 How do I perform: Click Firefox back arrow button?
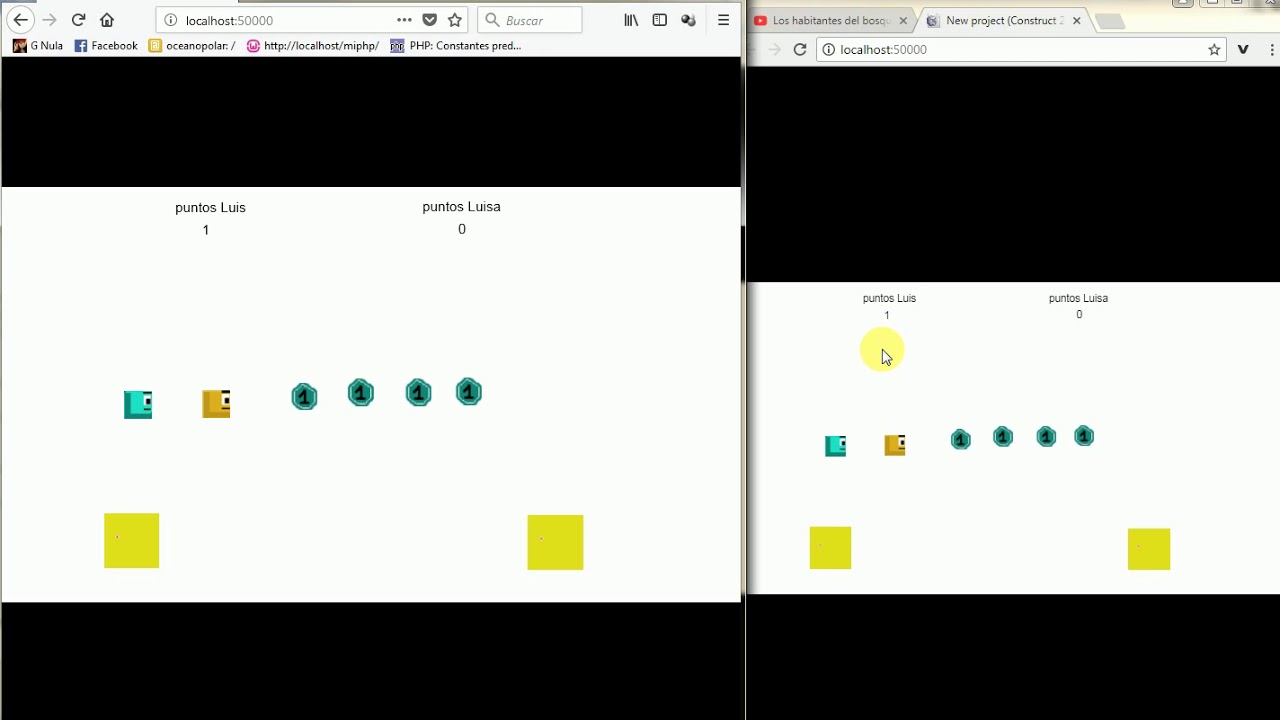[20, 20]
